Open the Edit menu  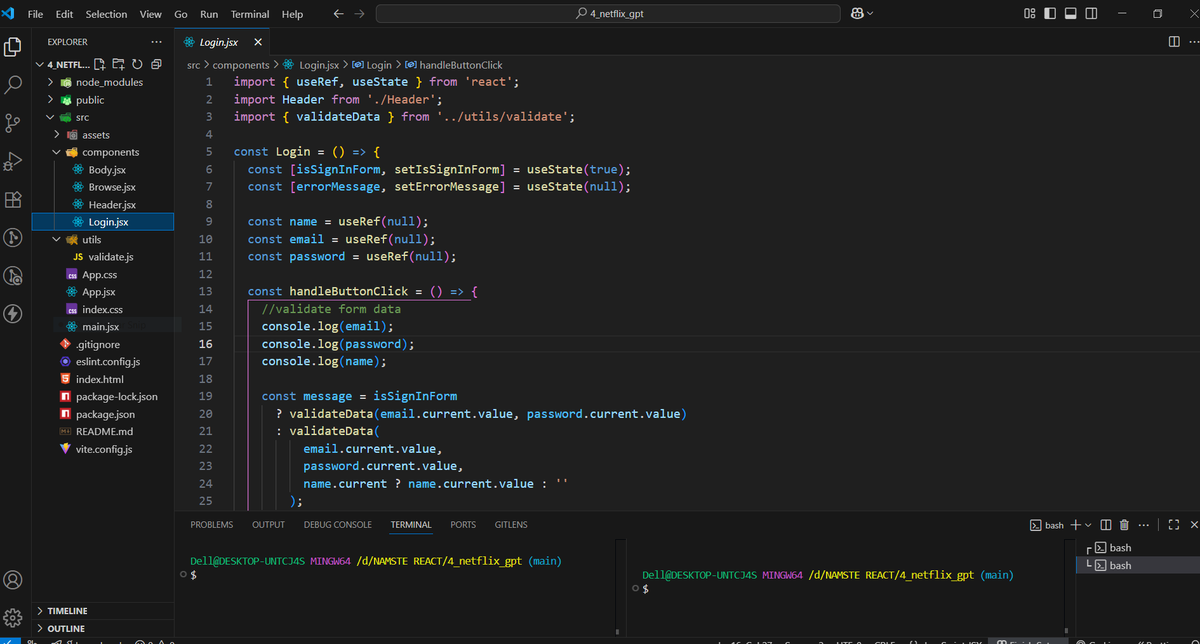65,14
